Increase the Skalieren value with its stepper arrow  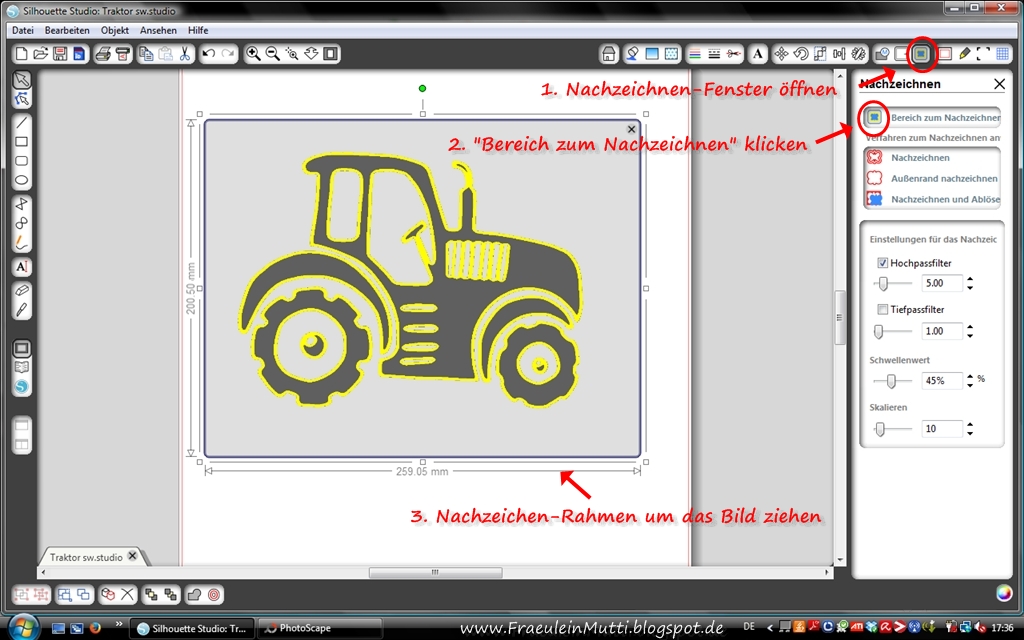coord(970,424)
